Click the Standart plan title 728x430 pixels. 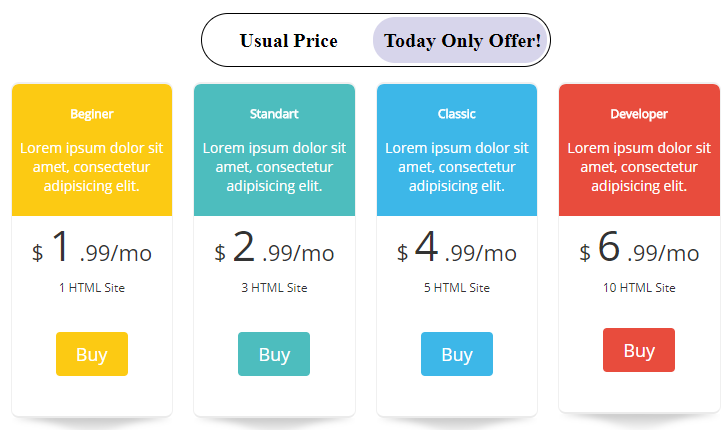point(274,114)
